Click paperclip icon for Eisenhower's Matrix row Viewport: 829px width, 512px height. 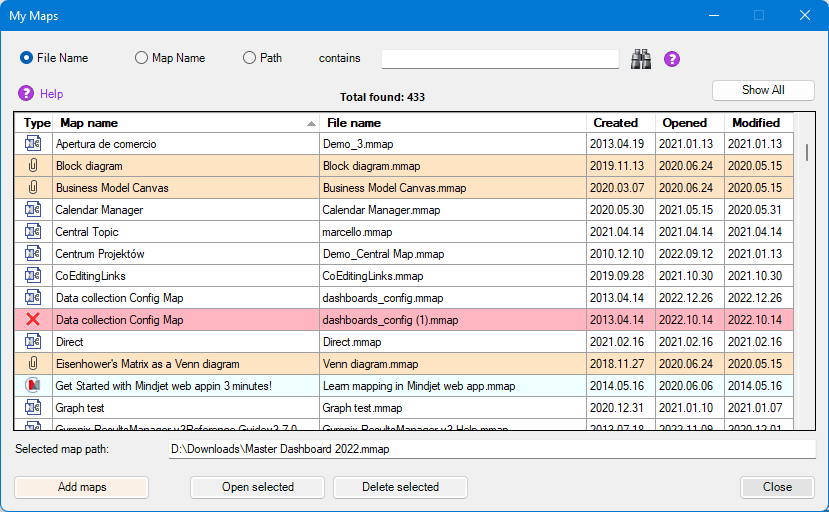click(33, 363)
